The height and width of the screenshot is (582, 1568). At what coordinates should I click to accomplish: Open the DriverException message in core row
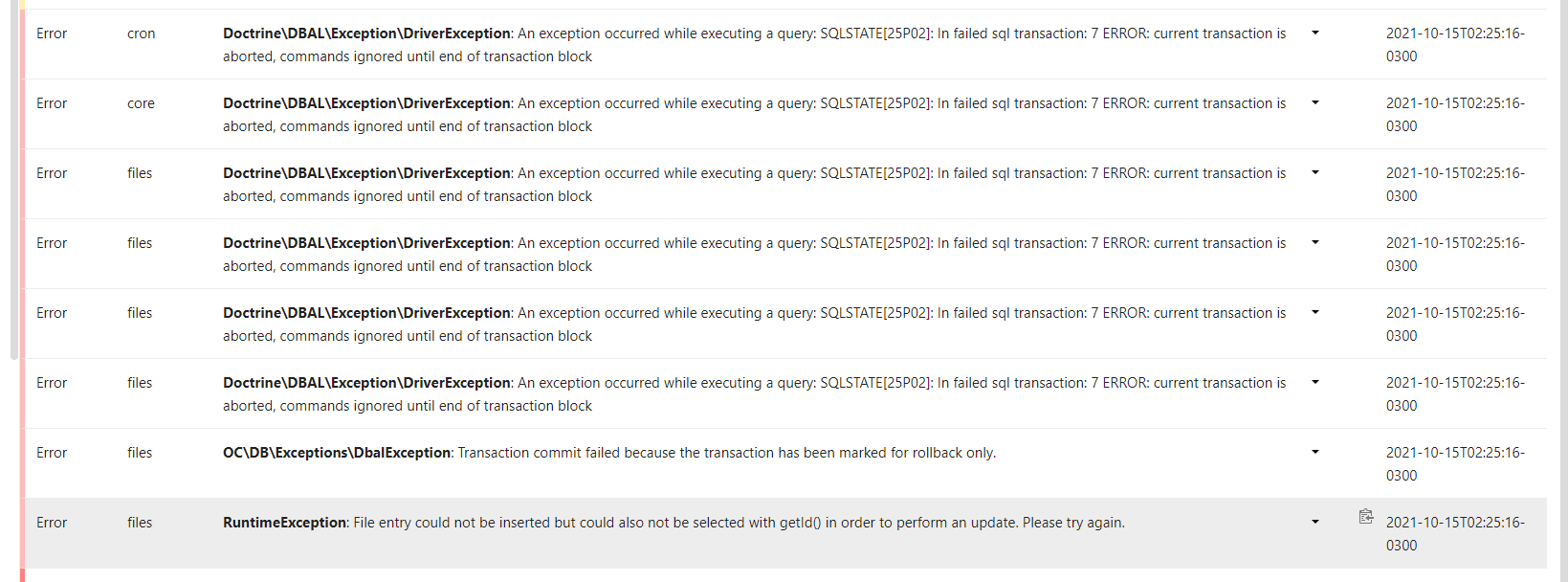(755, 115)
